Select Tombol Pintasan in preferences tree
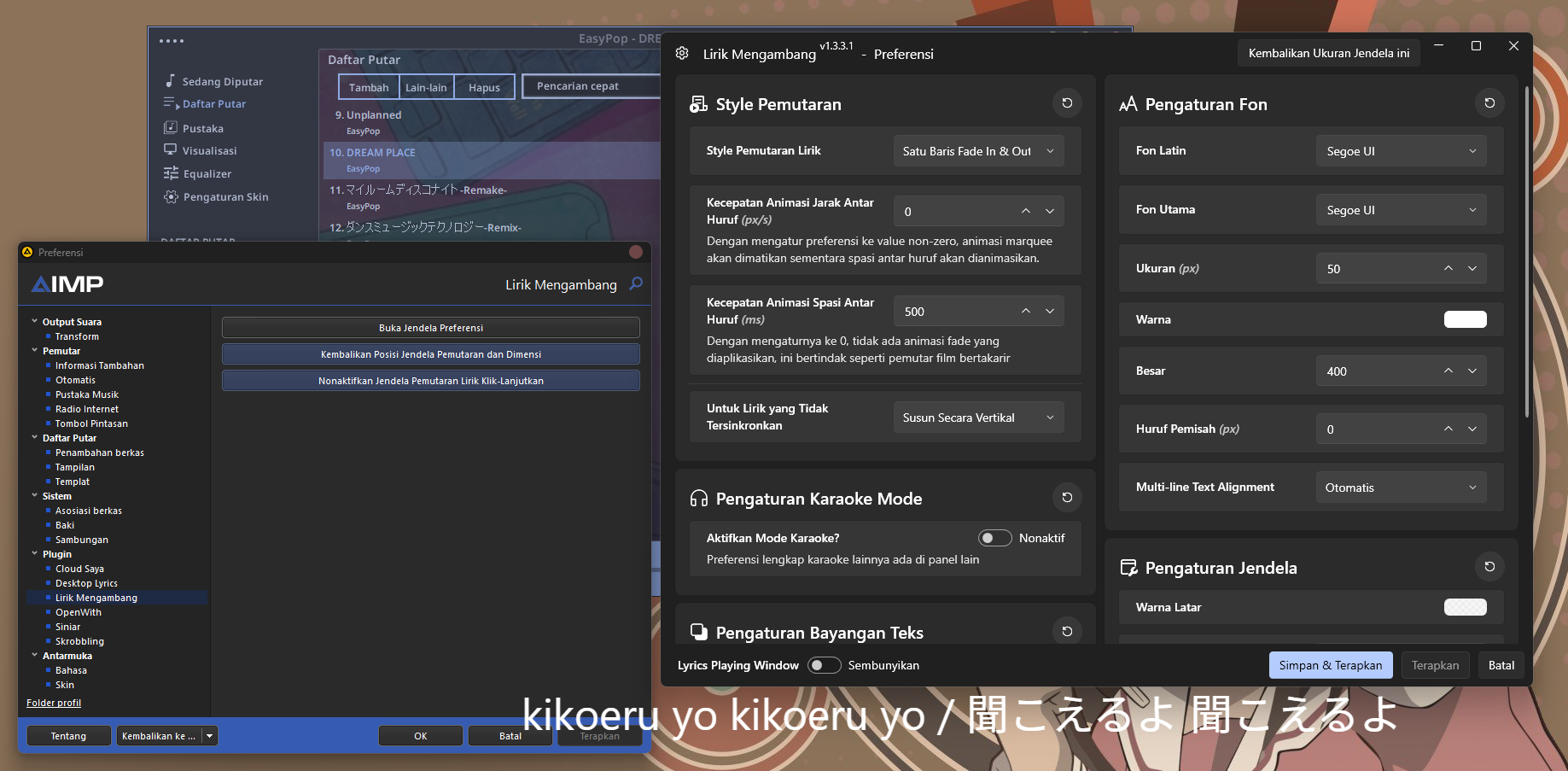 [x=91, y=423]
